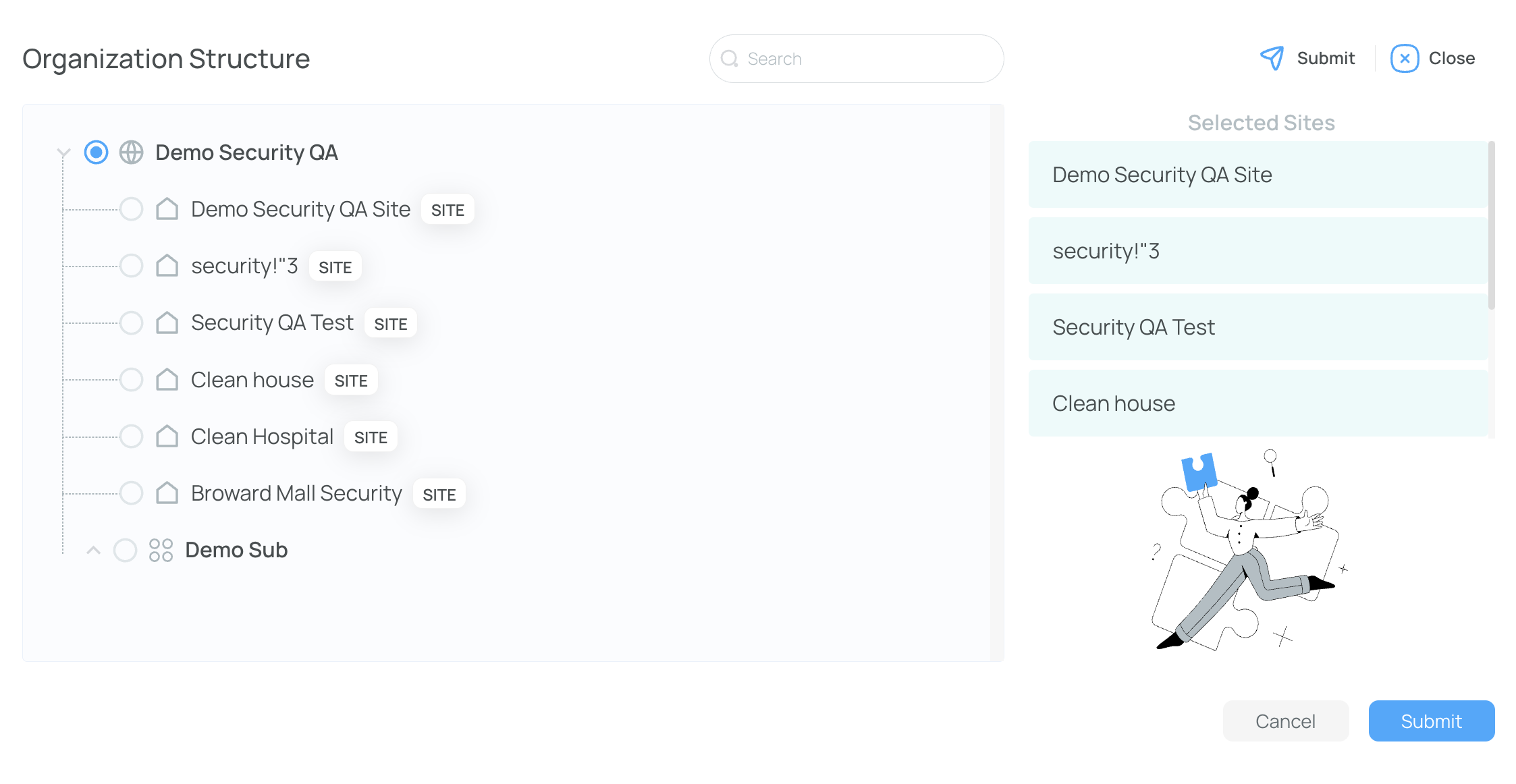This screenshot has width=1516, height=784.
Task: Click the four-circles icon beside Demo Sub
Action: click(161, 550)
